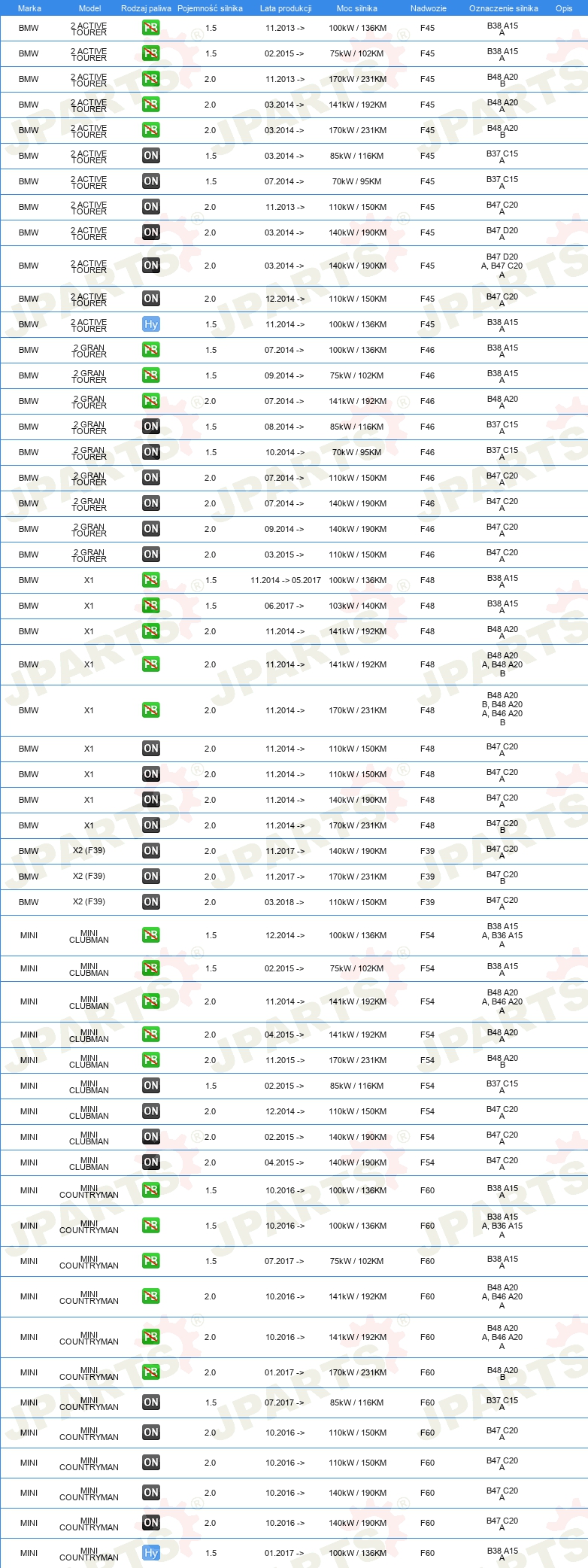Click the ON icon for 2 Gran Tourer 85kW/116KM

coord(151,427)
